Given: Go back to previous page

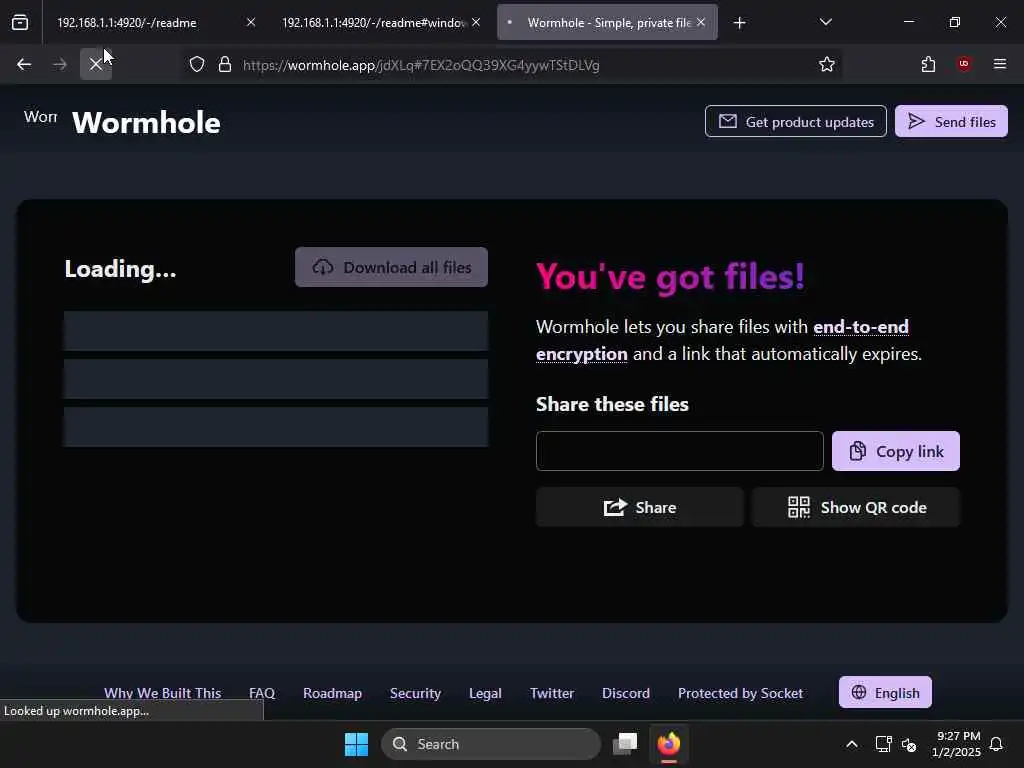Looking at the screenshot, I should point(24,64).
